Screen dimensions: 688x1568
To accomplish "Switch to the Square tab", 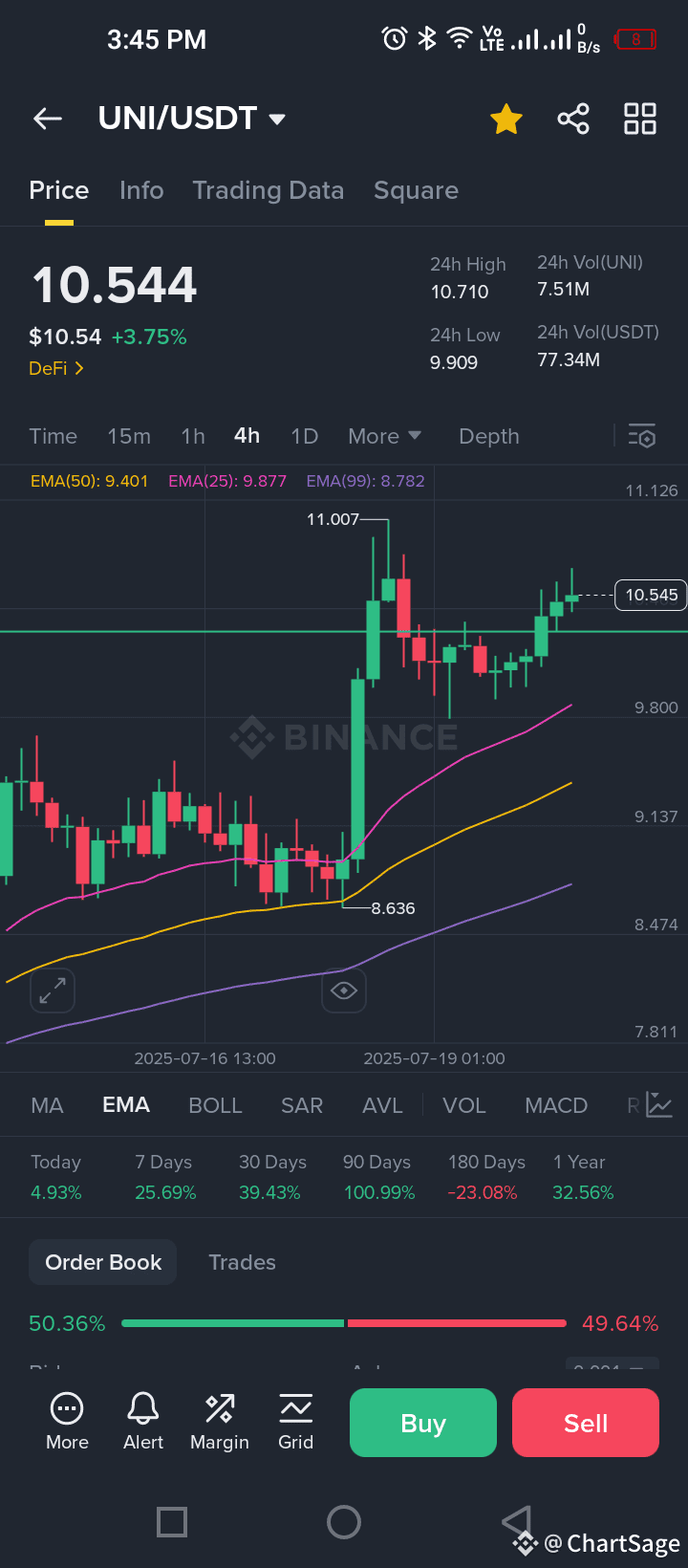I will (416, 190).
